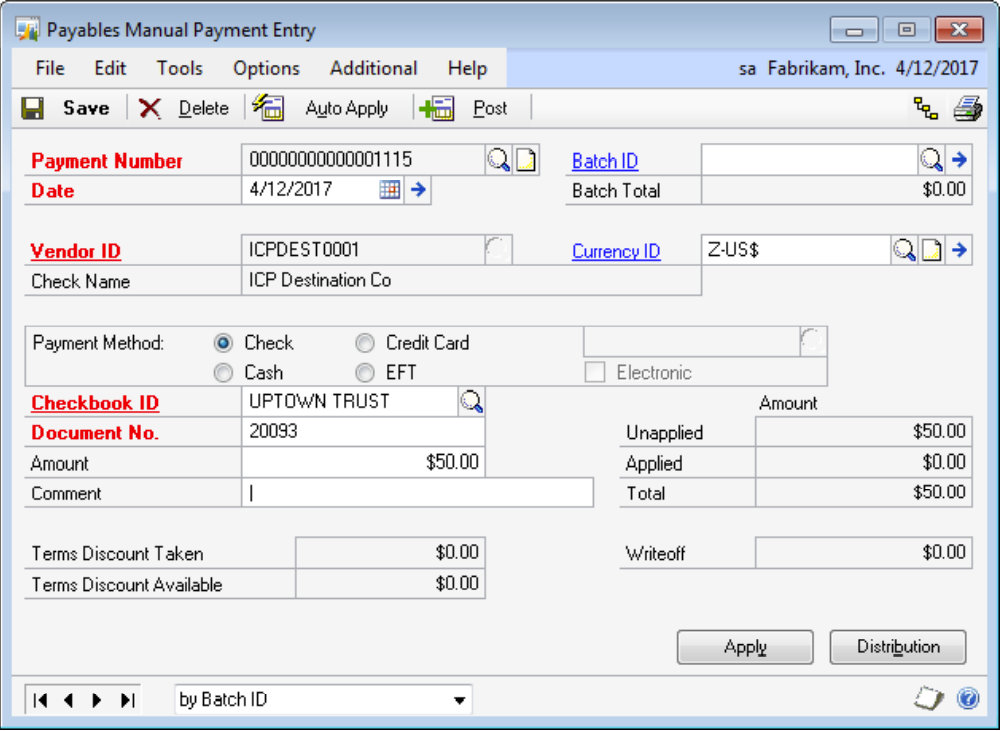Click into the Comment text field
1001x731 pixels.
coord(417,493)
